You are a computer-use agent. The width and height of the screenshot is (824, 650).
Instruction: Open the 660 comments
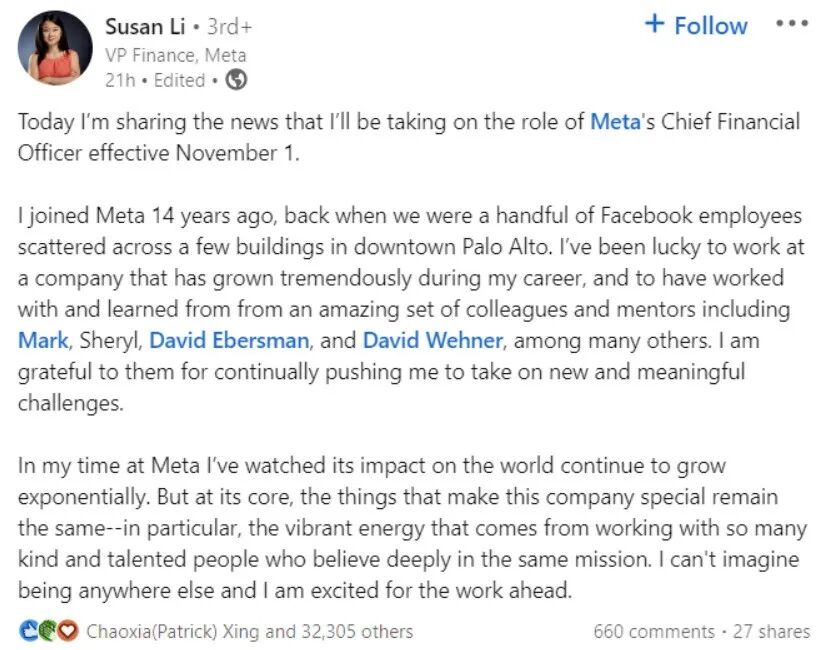click(654, 631)
